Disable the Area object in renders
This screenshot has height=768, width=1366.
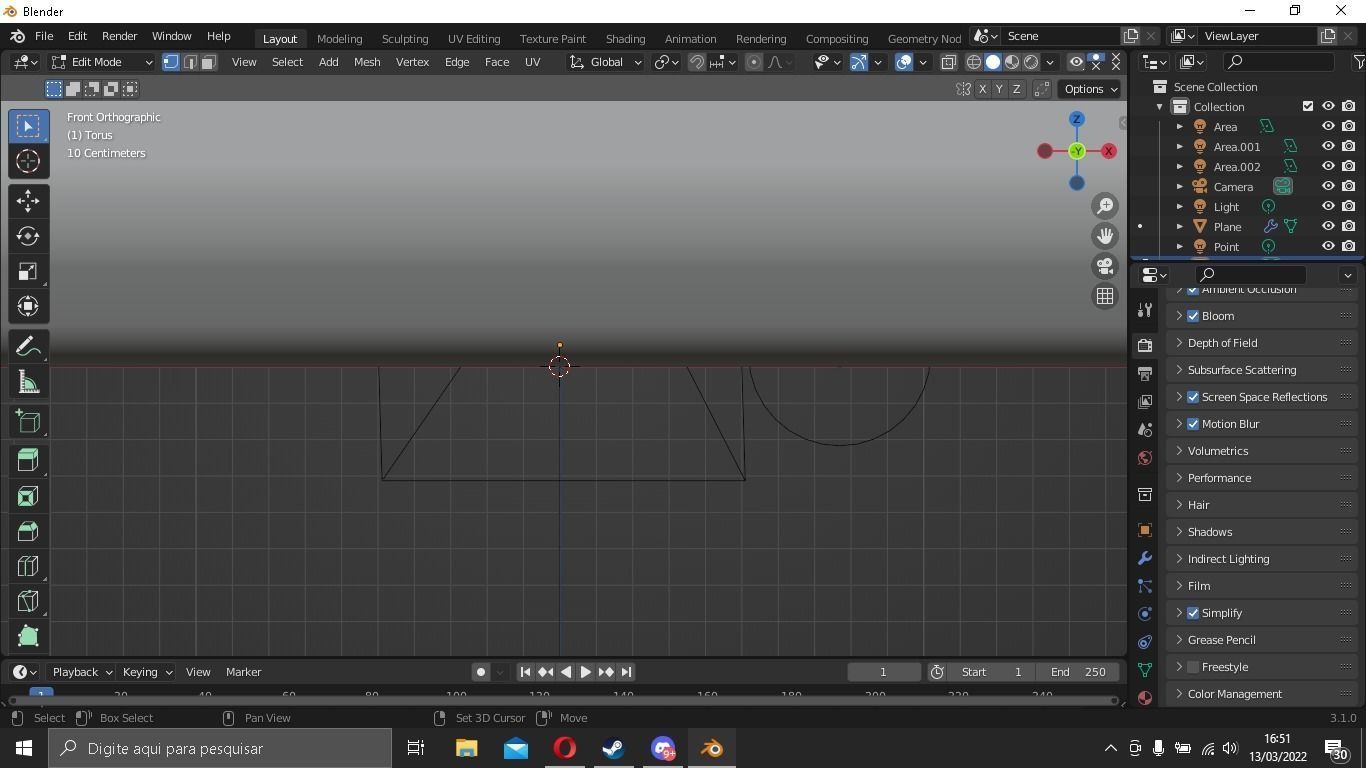(x=1349, y=126)
